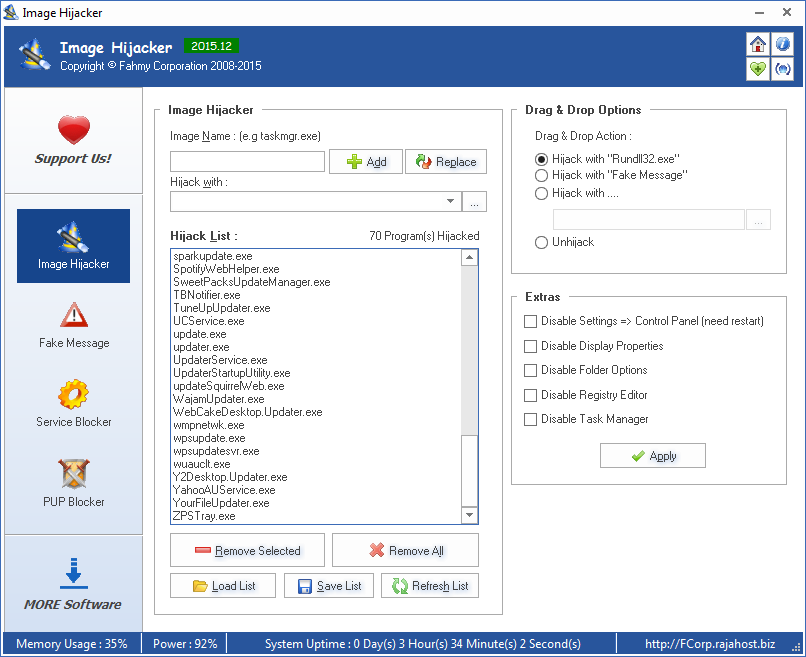Click Remove Selected button
Image resolution: width=806 pixels, height=657 pixels.
(247, 550)
